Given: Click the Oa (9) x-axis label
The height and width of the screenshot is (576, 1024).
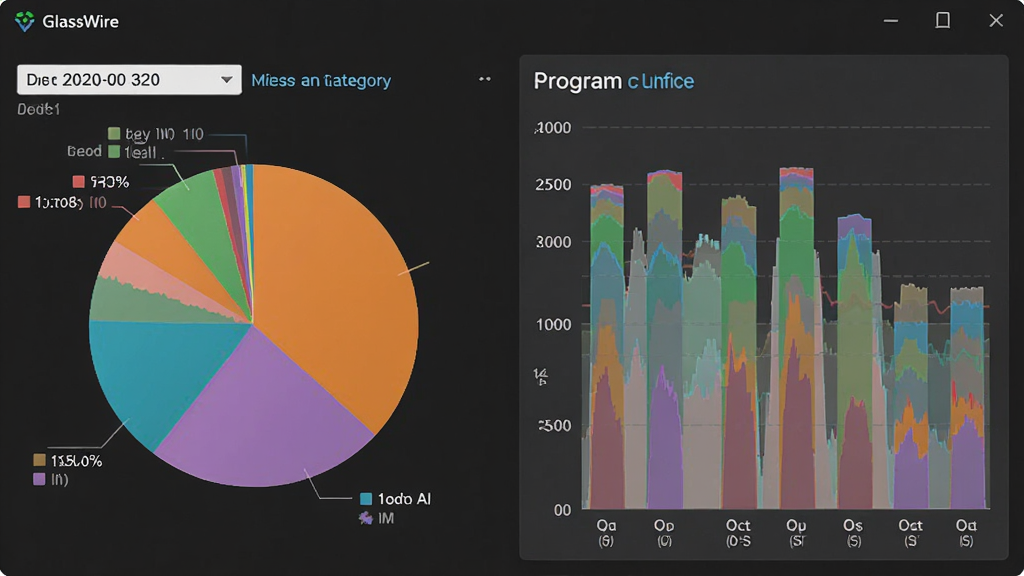Looking at the screenshot, I should pyautogui.click(x=606, y=533).
